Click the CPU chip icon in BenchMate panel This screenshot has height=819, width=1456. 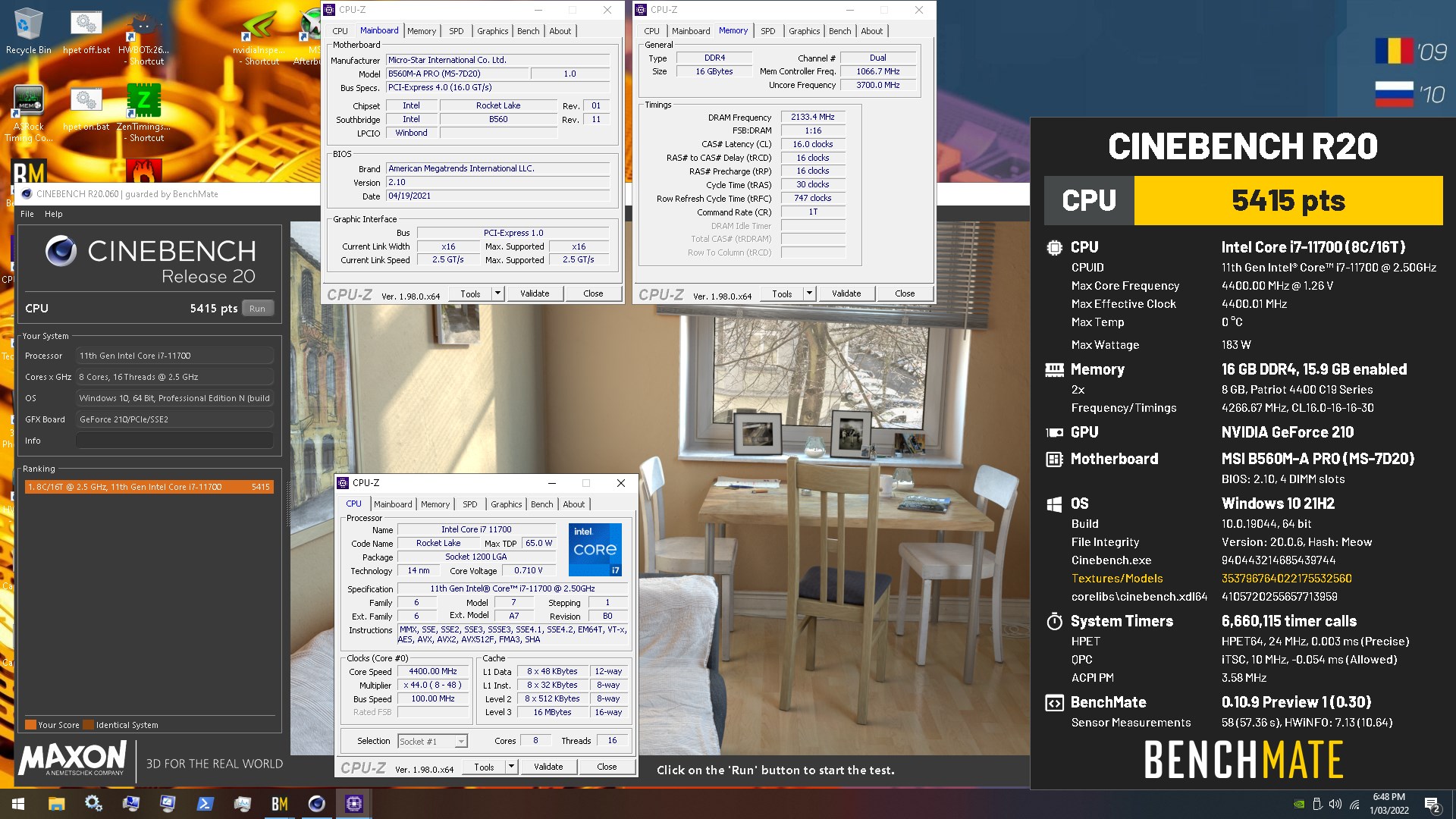[1054, 247]
